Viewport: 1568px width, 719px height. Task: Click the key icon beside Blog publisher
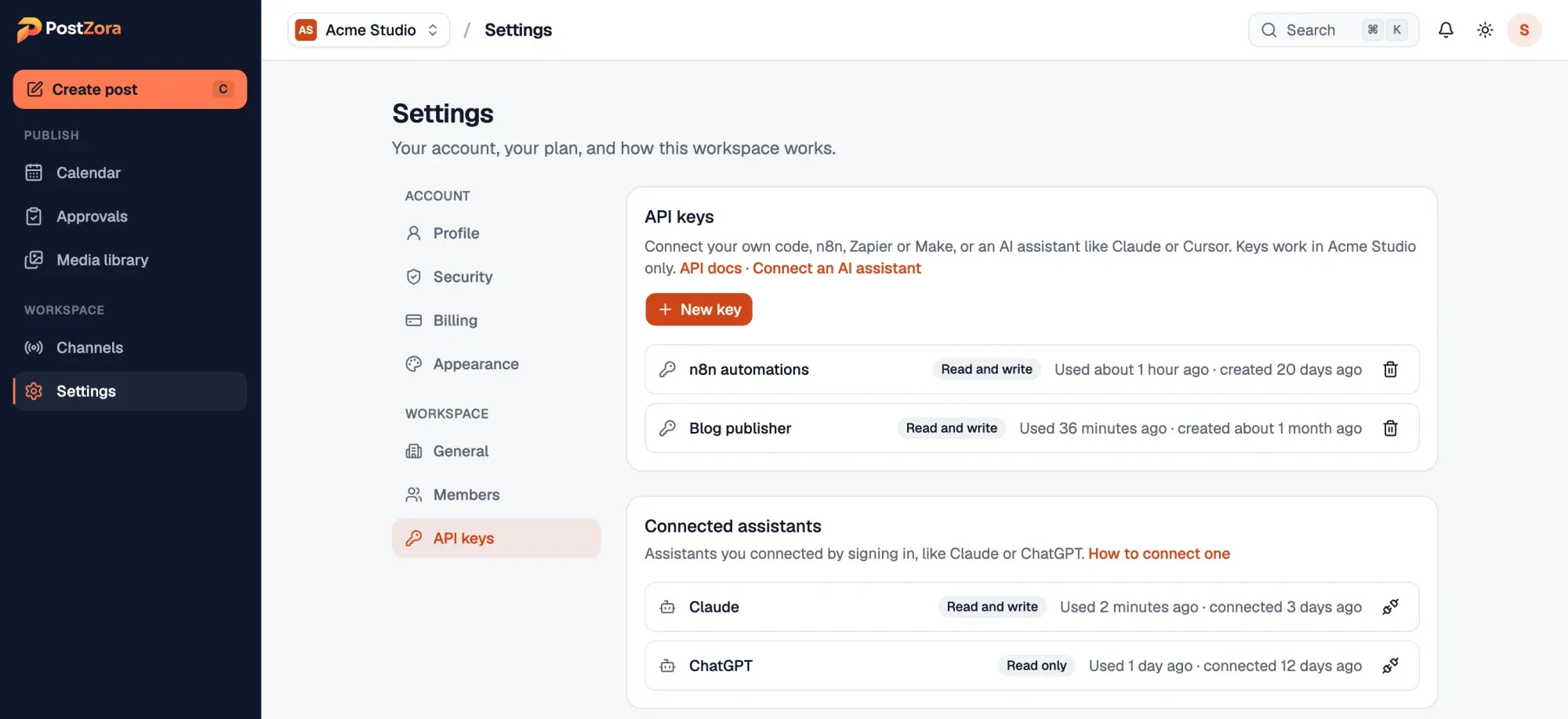(x=667, y=428)
